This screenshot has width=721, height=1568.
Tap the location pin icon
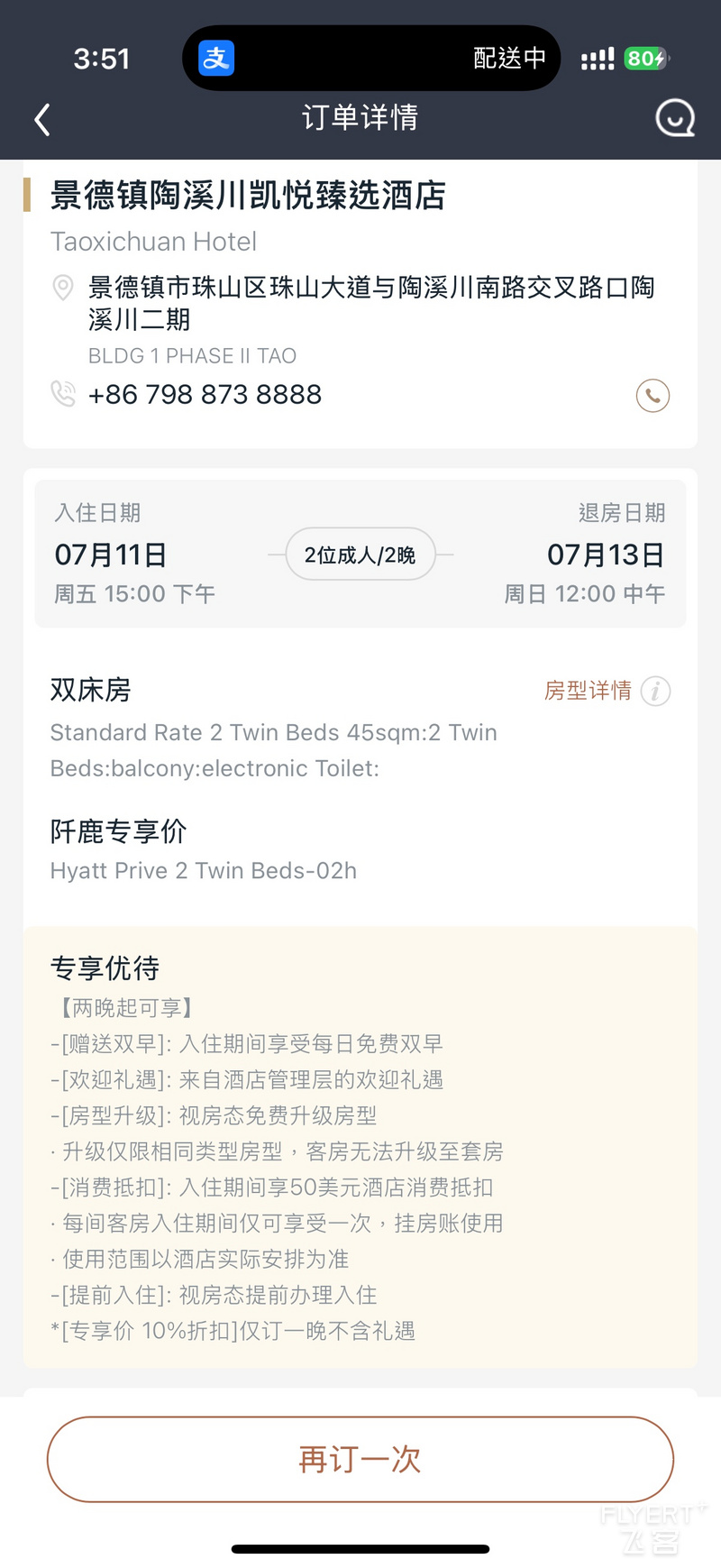tap(63, 288)
